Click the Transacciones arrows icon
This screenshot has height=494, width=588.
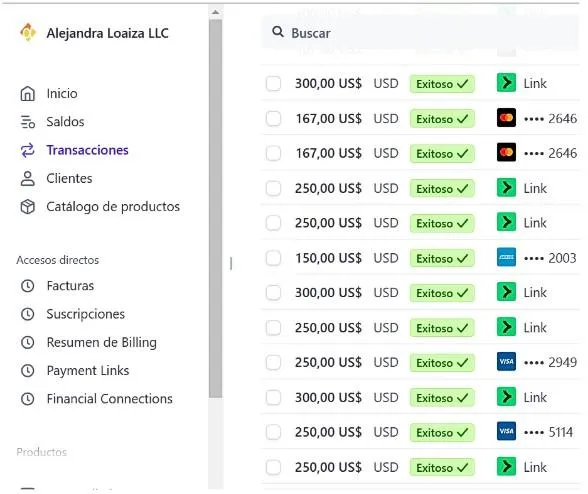[27, 150]
